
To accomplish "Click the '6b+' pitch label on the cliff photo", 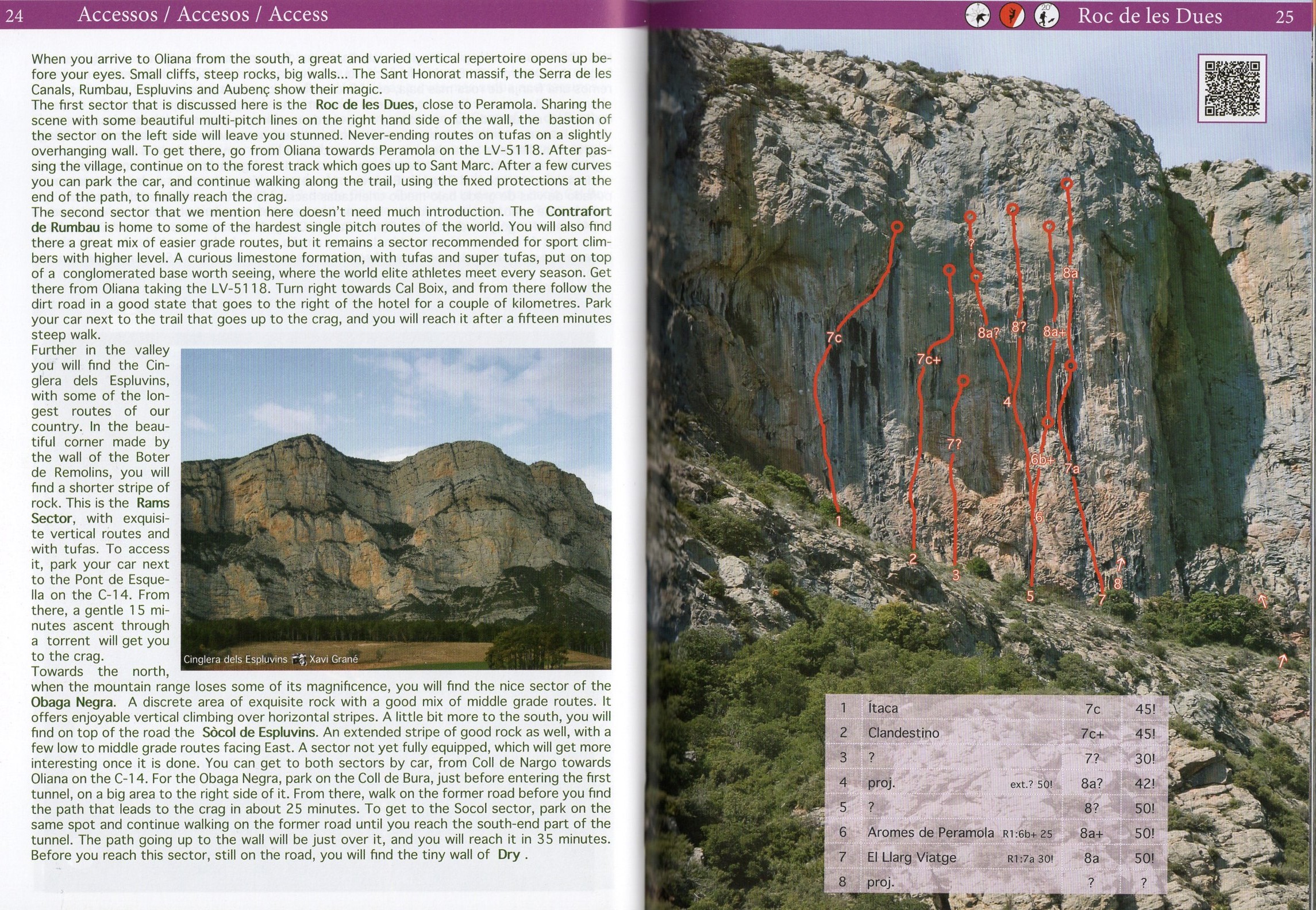I will (1042, 460).
